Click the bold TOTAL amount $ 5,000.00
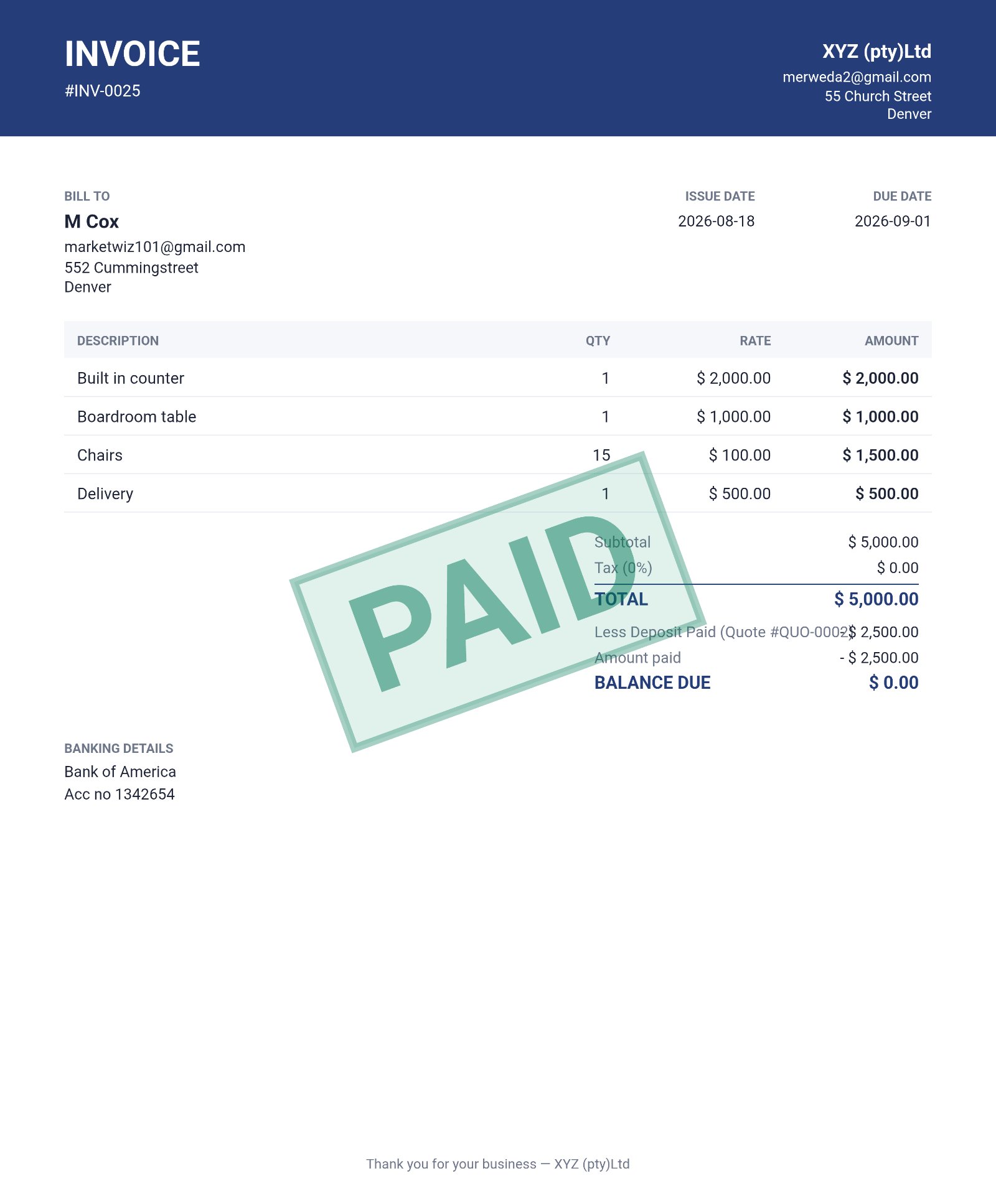 (876, 599)
